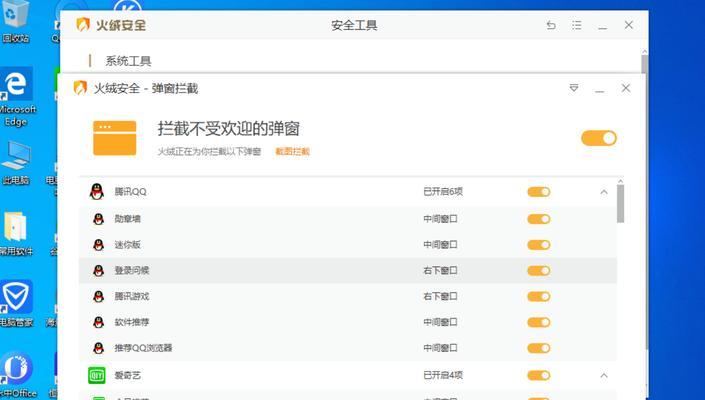Toggle the master 拦截不受欢迎的弹窗 switch
705x400 pixels.
click(599, 138)
